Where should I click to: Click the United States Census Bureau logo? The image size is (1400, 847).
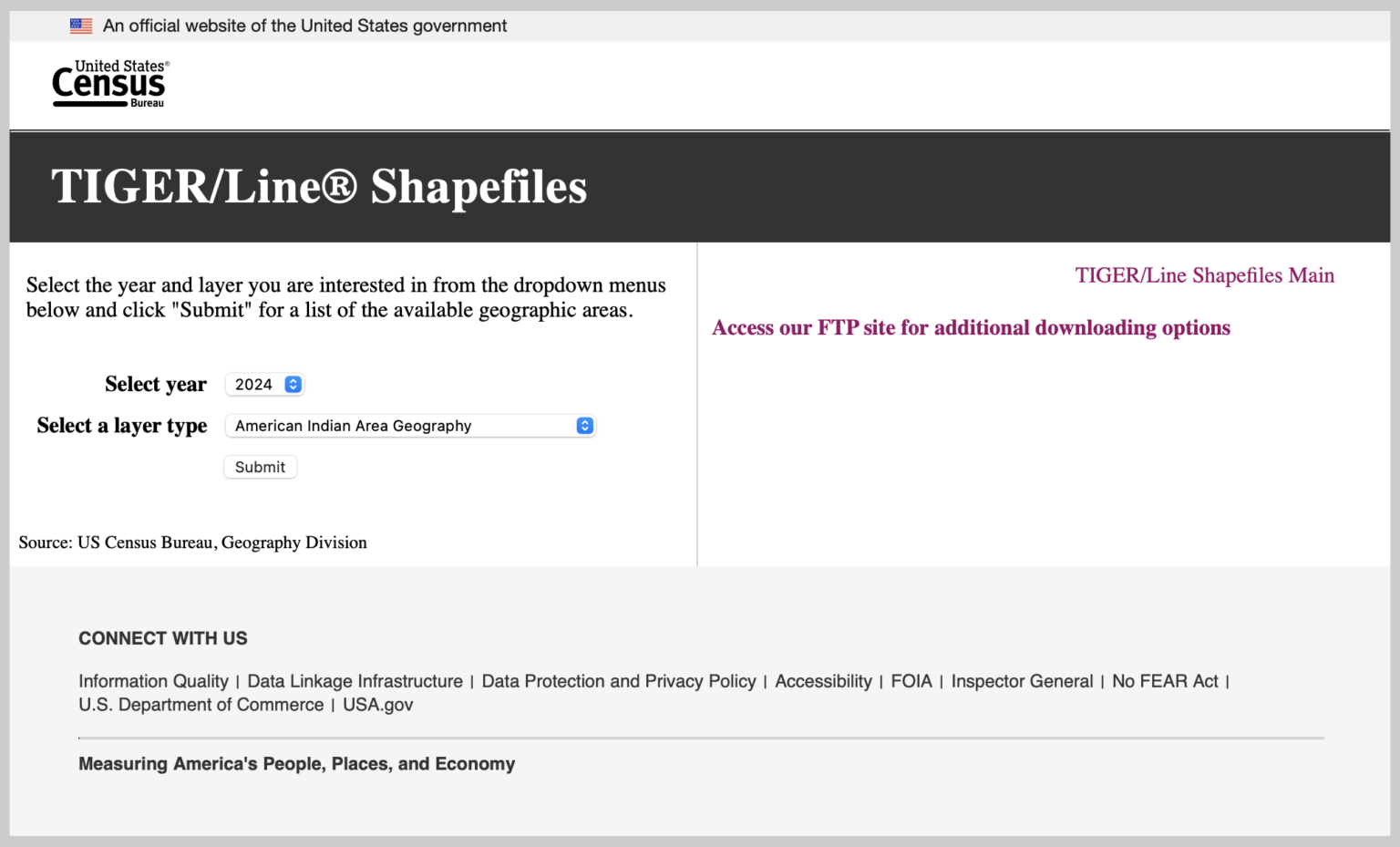(110, 84)
